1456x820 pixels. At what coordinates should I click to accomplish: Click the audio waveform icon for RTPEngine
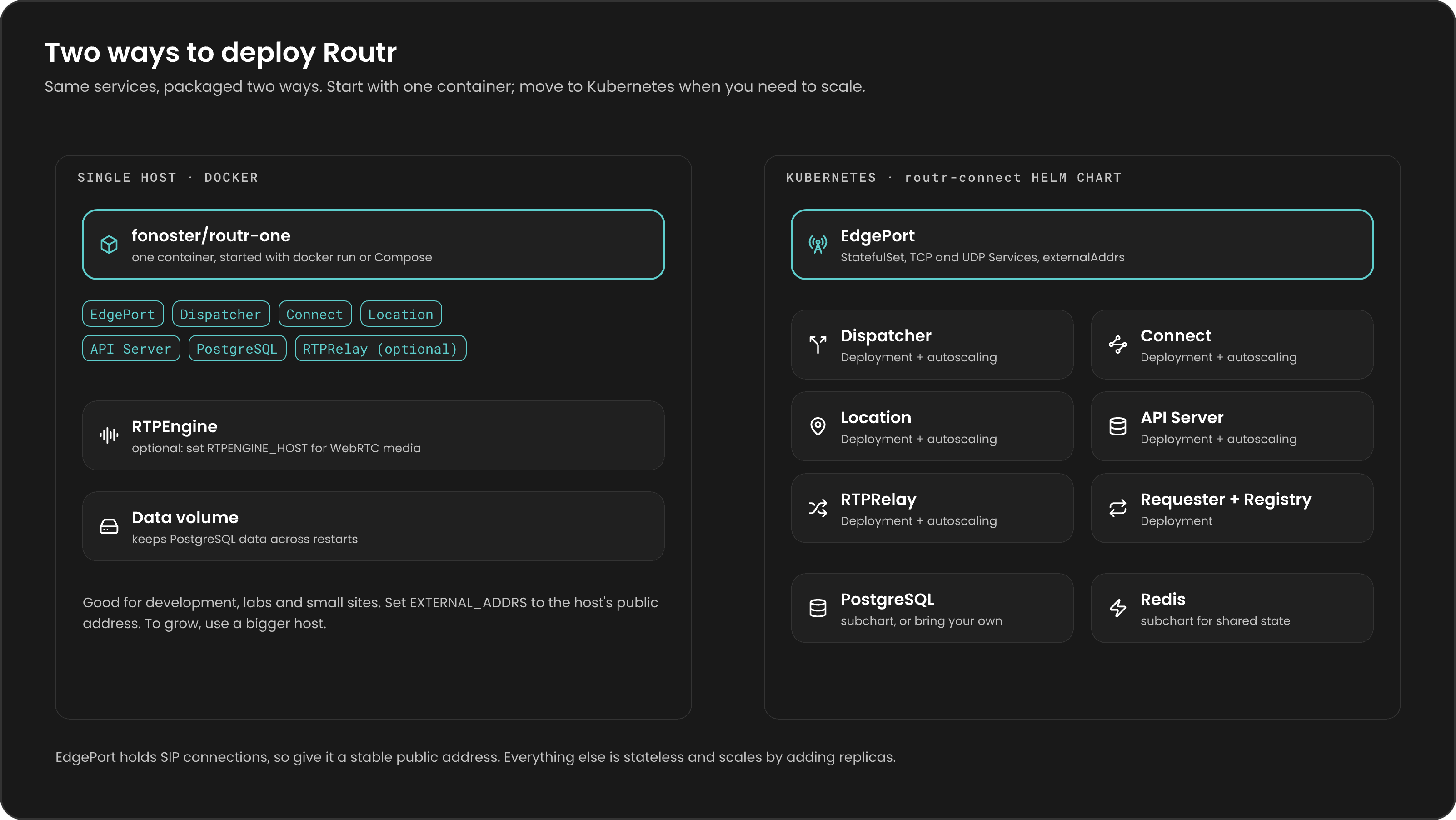(x=109, y=435)
